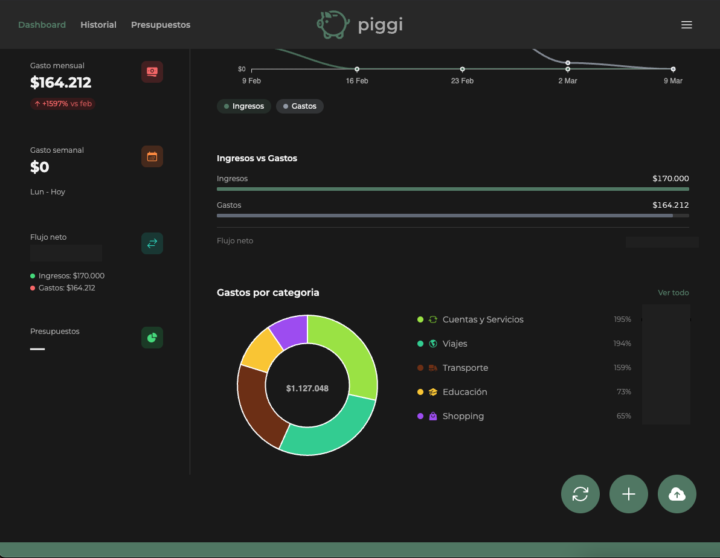Switch to the Historial tab
Image resolution: width=720 pixels, height=558 pixels.
tap(98, 25)
